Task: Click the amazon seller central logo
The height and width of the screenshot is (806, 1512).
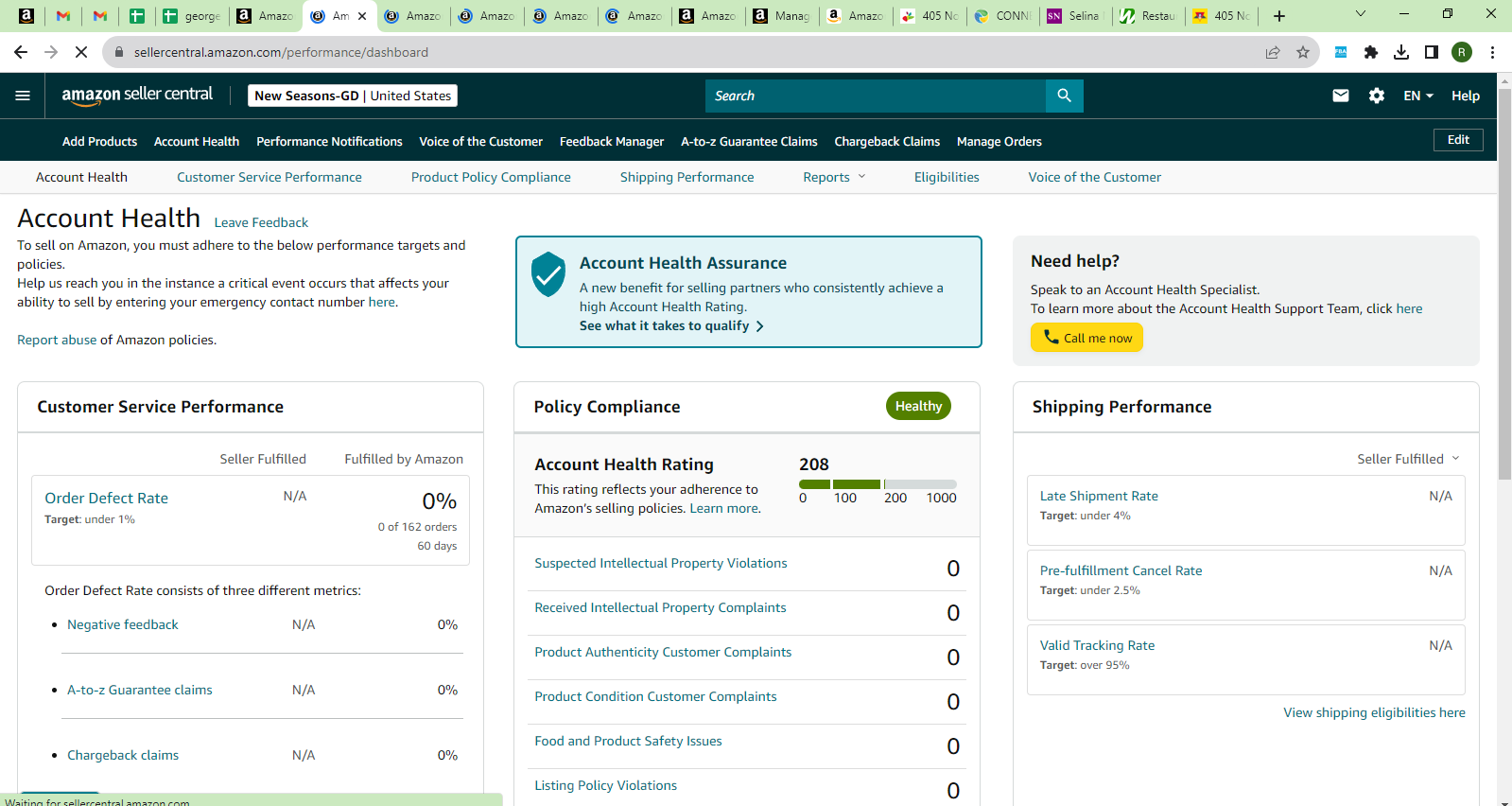Action: pyautogui.click(x=137, y=96)
